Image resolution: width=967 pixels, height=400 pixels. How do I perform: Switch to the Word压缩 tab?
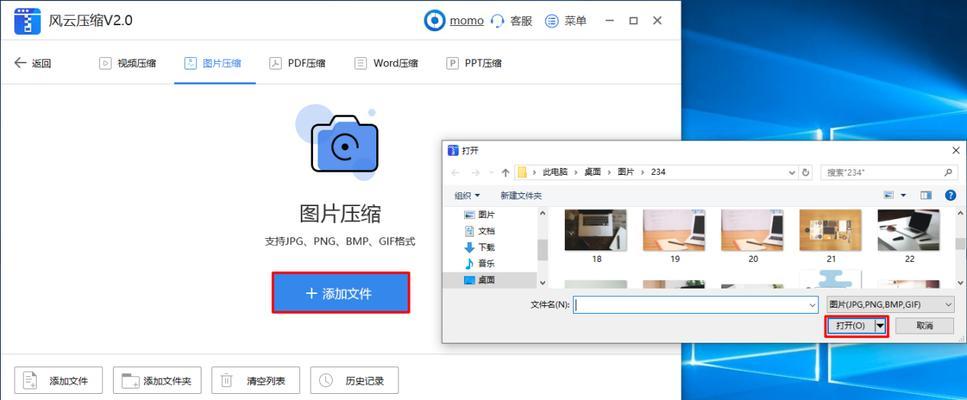click(387, 63)
